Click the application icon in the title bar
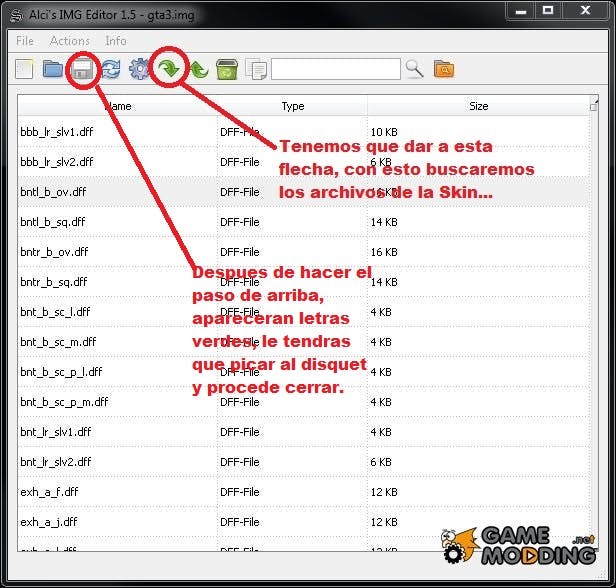The image size is (616, 588). [x=16, y=15]
